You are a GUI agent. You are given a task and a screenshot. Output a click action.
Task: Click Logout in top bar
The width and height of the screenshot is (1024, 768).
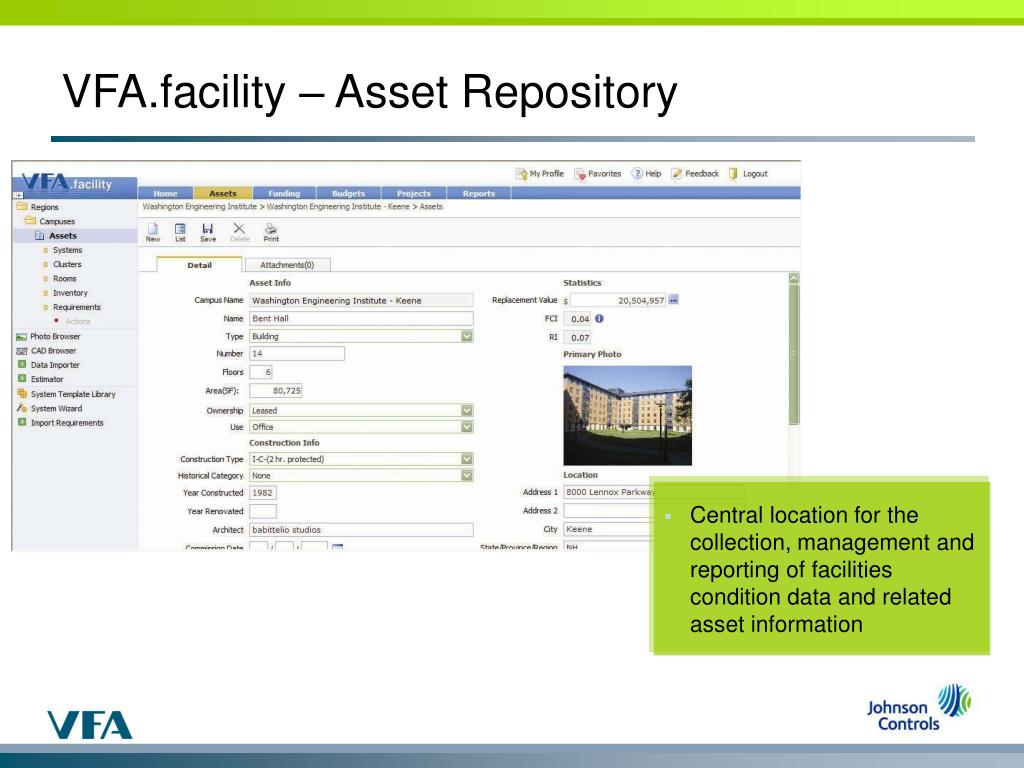pos(748,174)
